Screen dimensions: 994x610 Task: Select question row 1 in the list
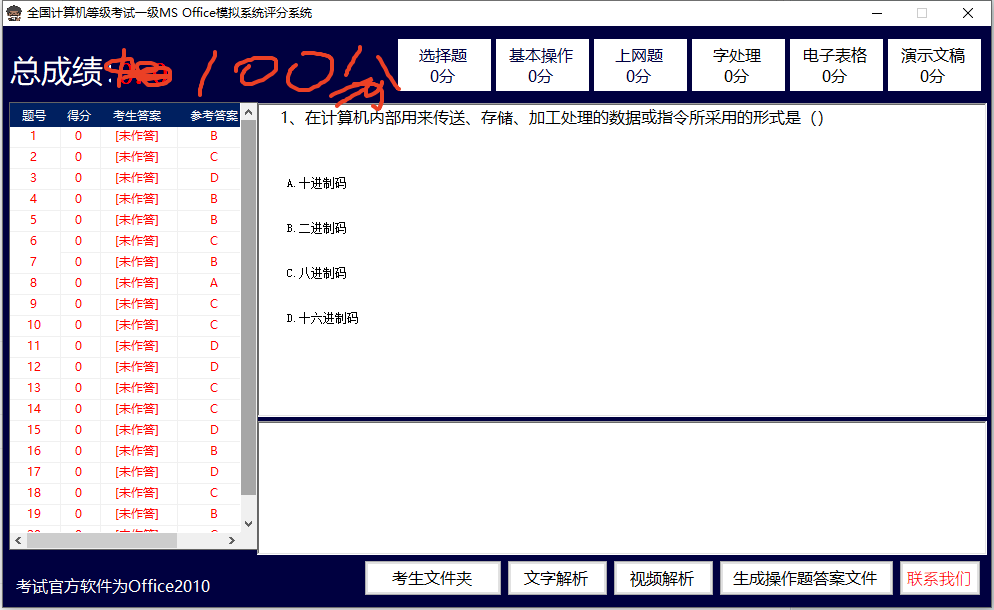pos(125,136)
